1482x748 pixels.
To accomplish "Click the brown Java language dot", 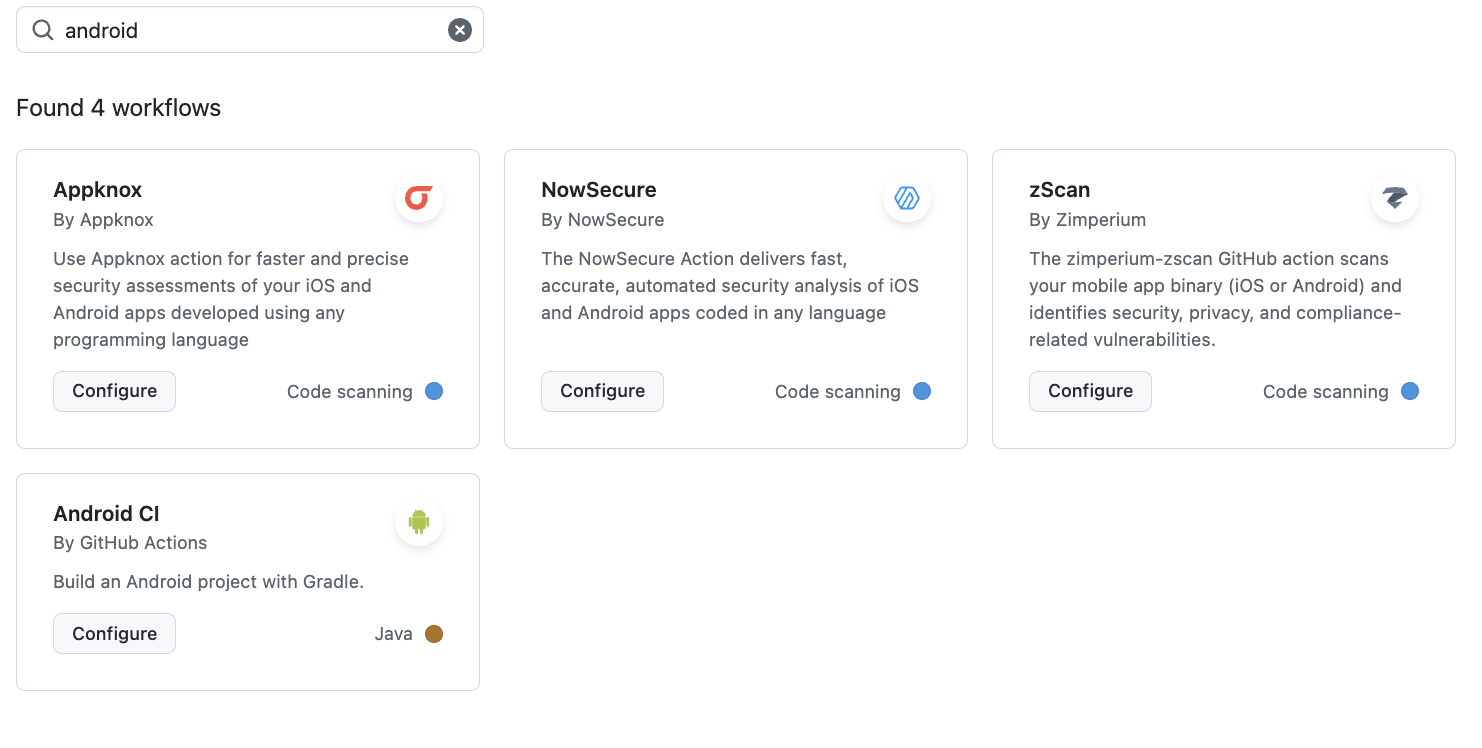I will click(434, 634).
